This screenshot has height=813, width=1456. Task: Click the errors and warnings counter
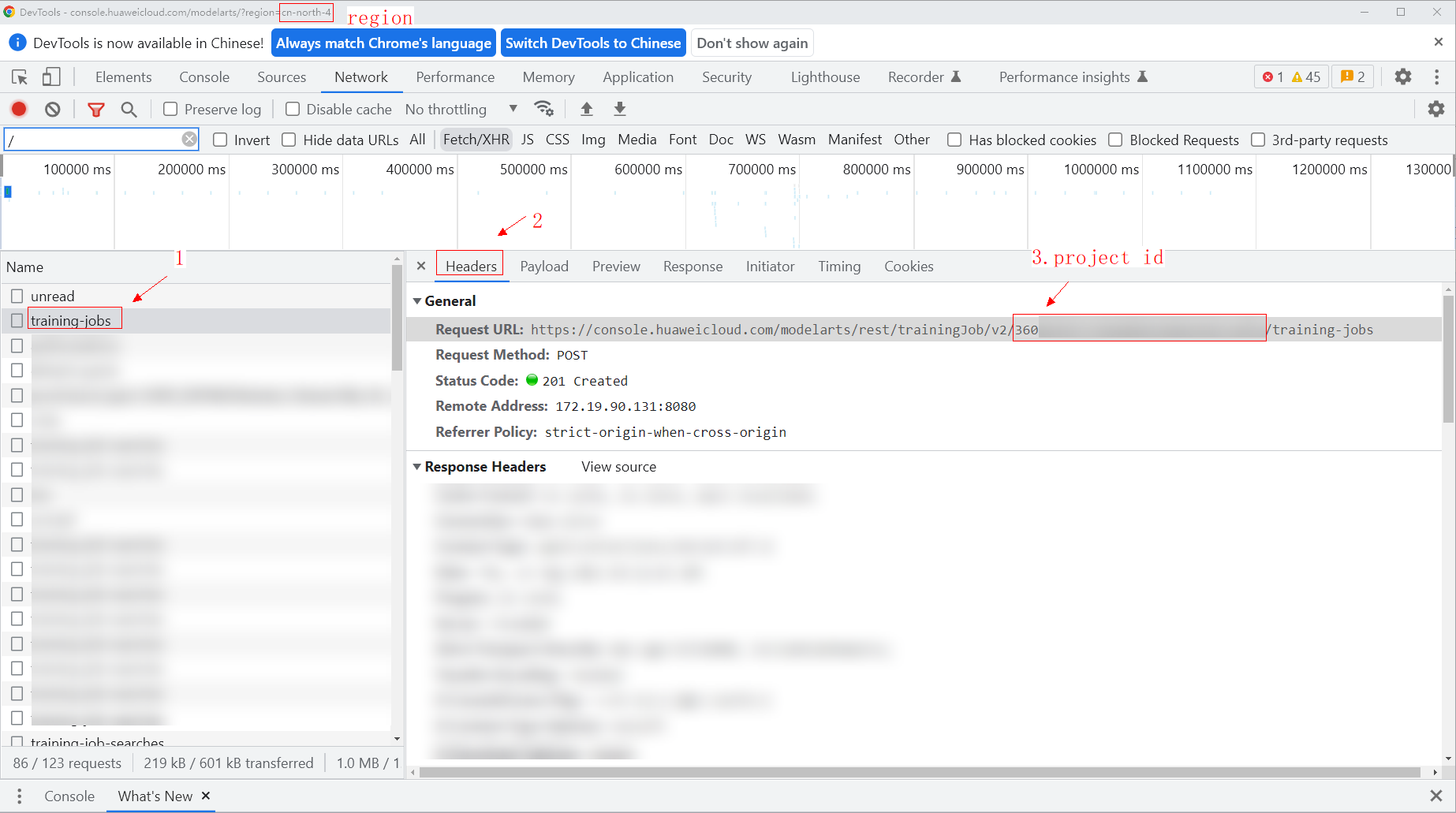pyautogui.click(x=1291, y=76)
